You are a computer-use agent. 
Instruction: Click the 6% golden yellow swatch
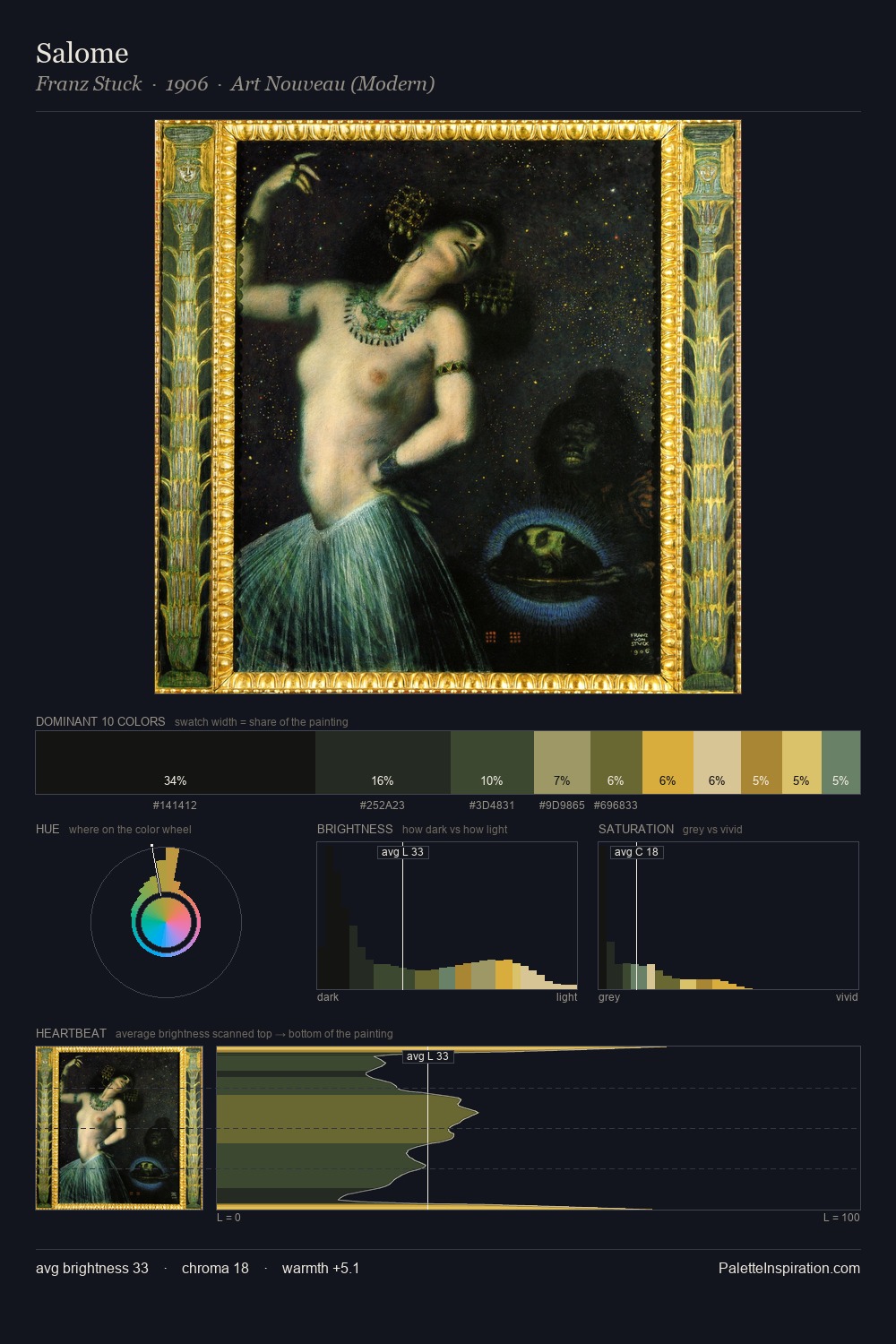[x=668, y=762]
